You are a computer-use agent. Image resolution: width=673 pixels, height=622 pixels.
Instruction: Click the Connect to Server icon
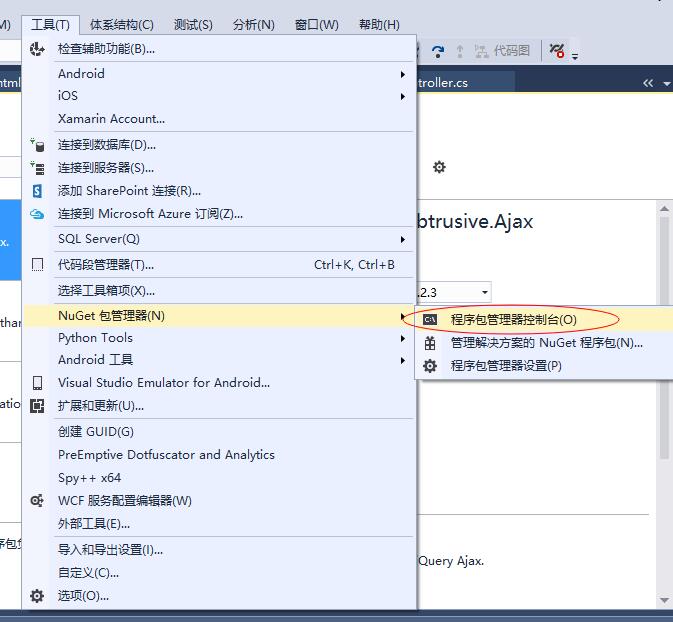coord(37,168)
